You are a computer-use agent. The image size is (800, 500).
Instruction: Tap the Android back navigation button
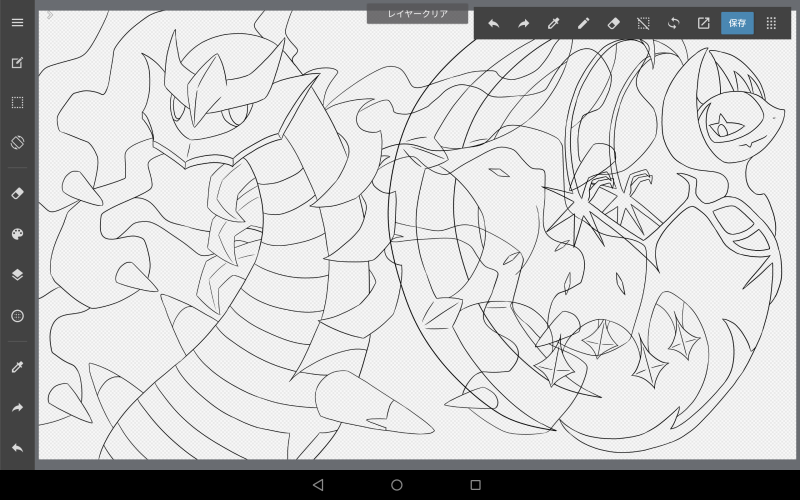click(x=318, y=485)
